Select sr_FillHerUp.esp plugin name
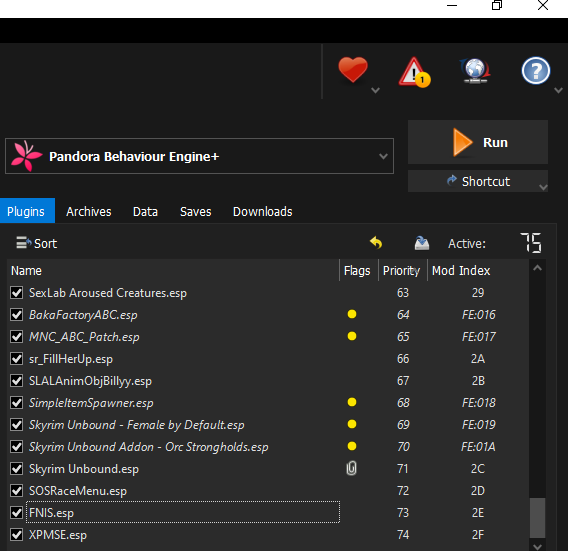 (71, 359)
